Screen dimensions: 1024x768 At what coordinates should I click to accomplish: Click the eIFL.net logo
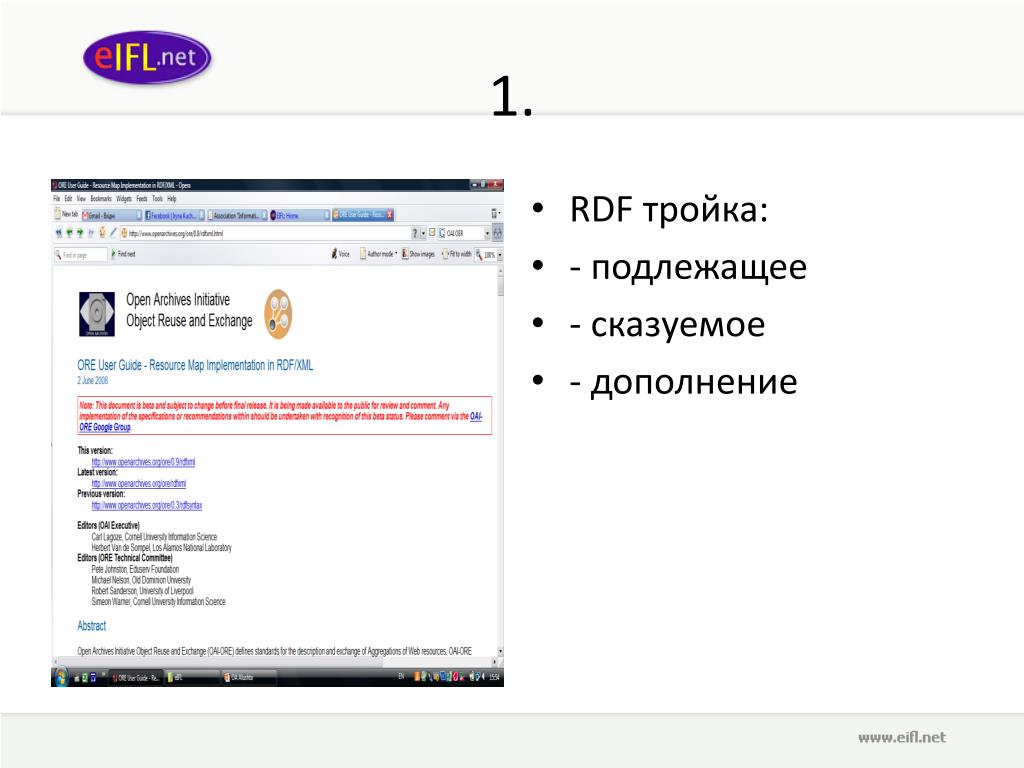pos(147,57)
